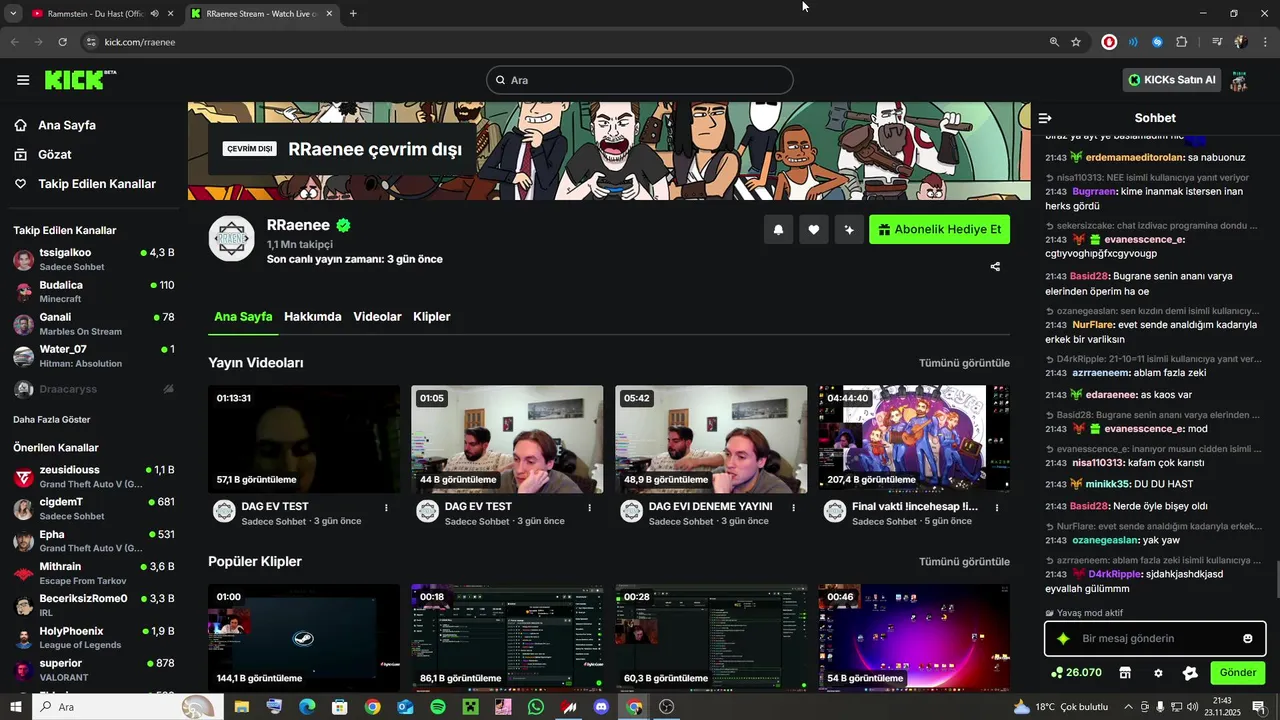
Task: Mute the Rammstein tab audio
Action: pos(154,14)
